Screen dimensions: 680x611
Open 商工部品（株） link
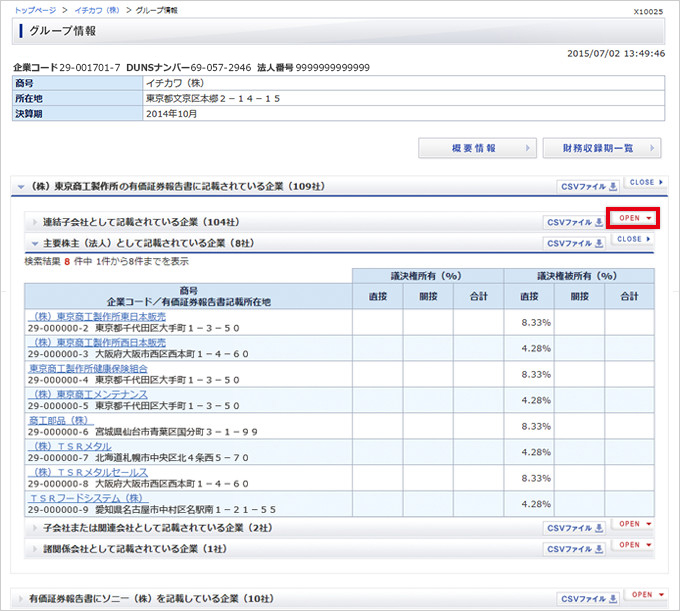(x=61, y=421)
